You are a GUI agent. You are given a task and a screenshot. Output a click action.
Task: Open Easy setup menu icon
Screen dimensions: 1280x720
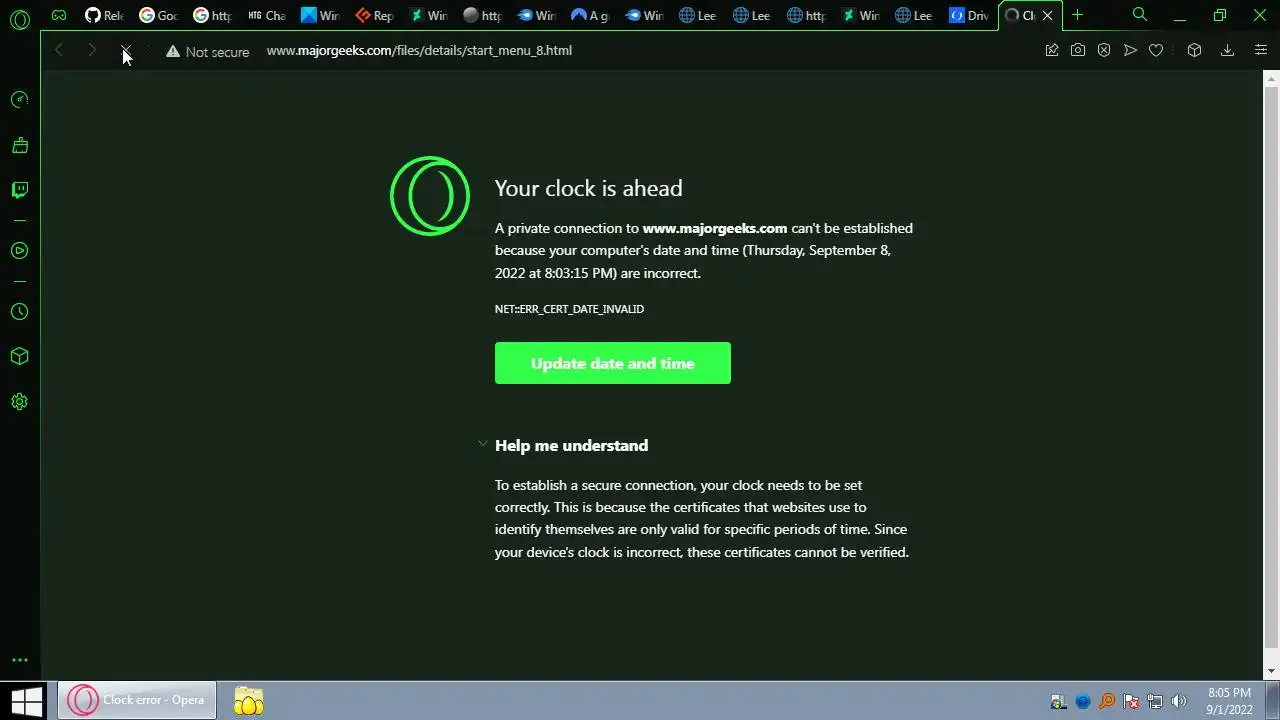point(1260,50)
